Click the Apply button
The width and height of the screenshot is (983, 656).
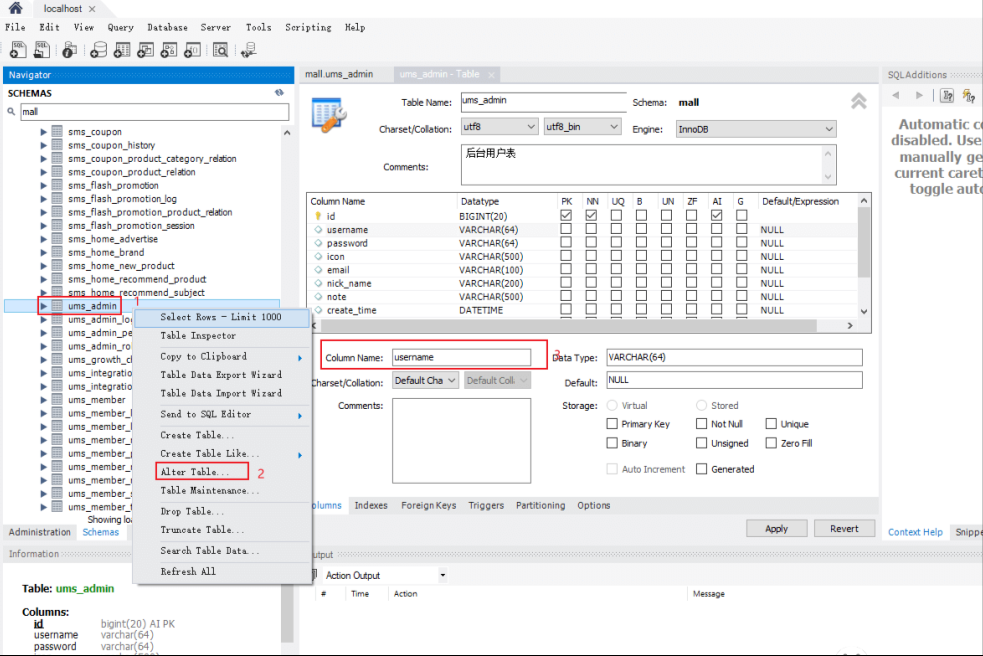pos(776,529)
